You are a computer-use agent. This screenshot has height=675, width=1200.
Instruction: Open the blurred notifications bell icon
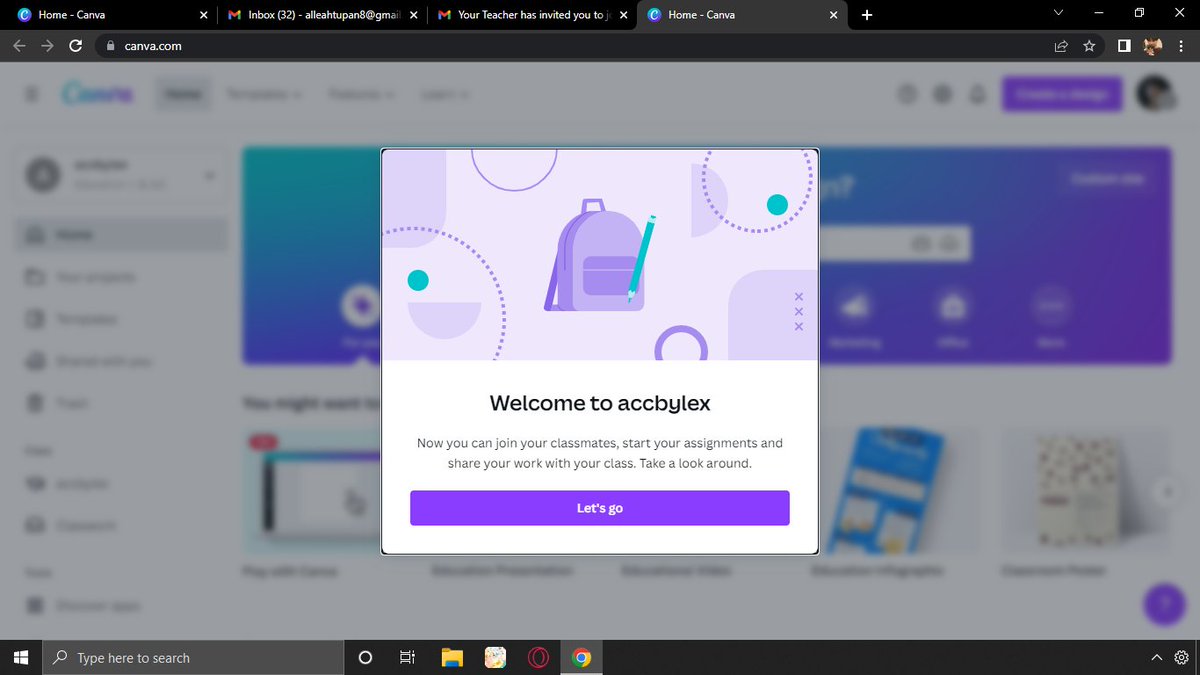pyautogui.click(x=978, y=94)
